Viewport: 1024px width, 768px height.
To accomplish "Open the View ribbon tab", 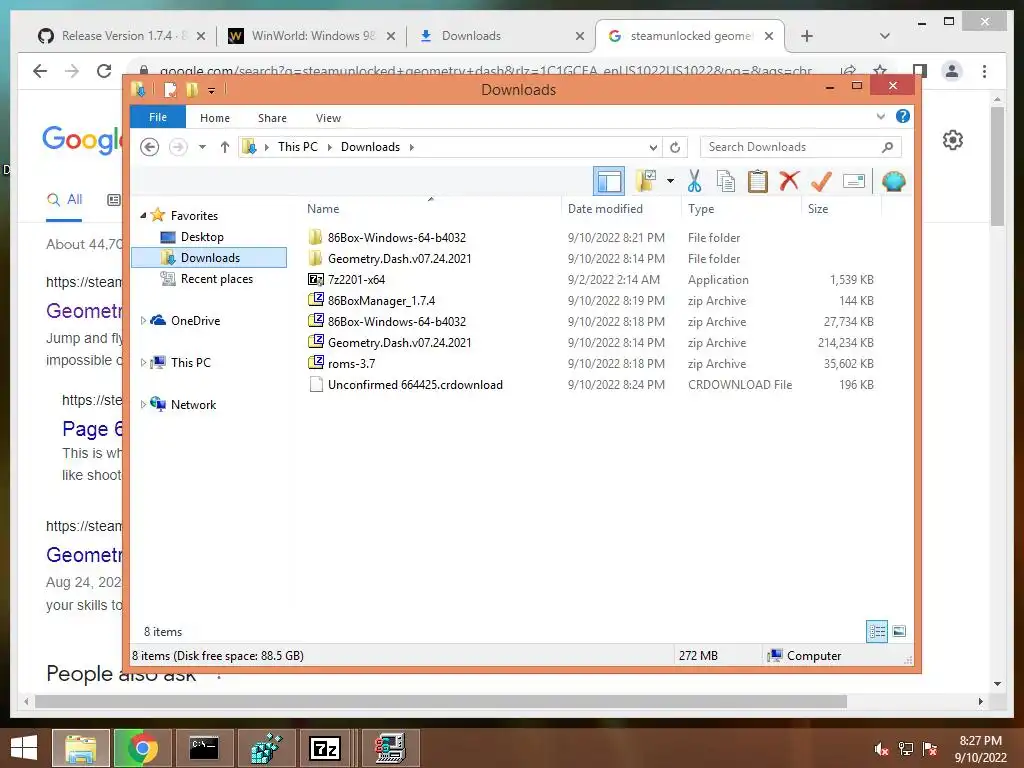I will pos(328,118).
